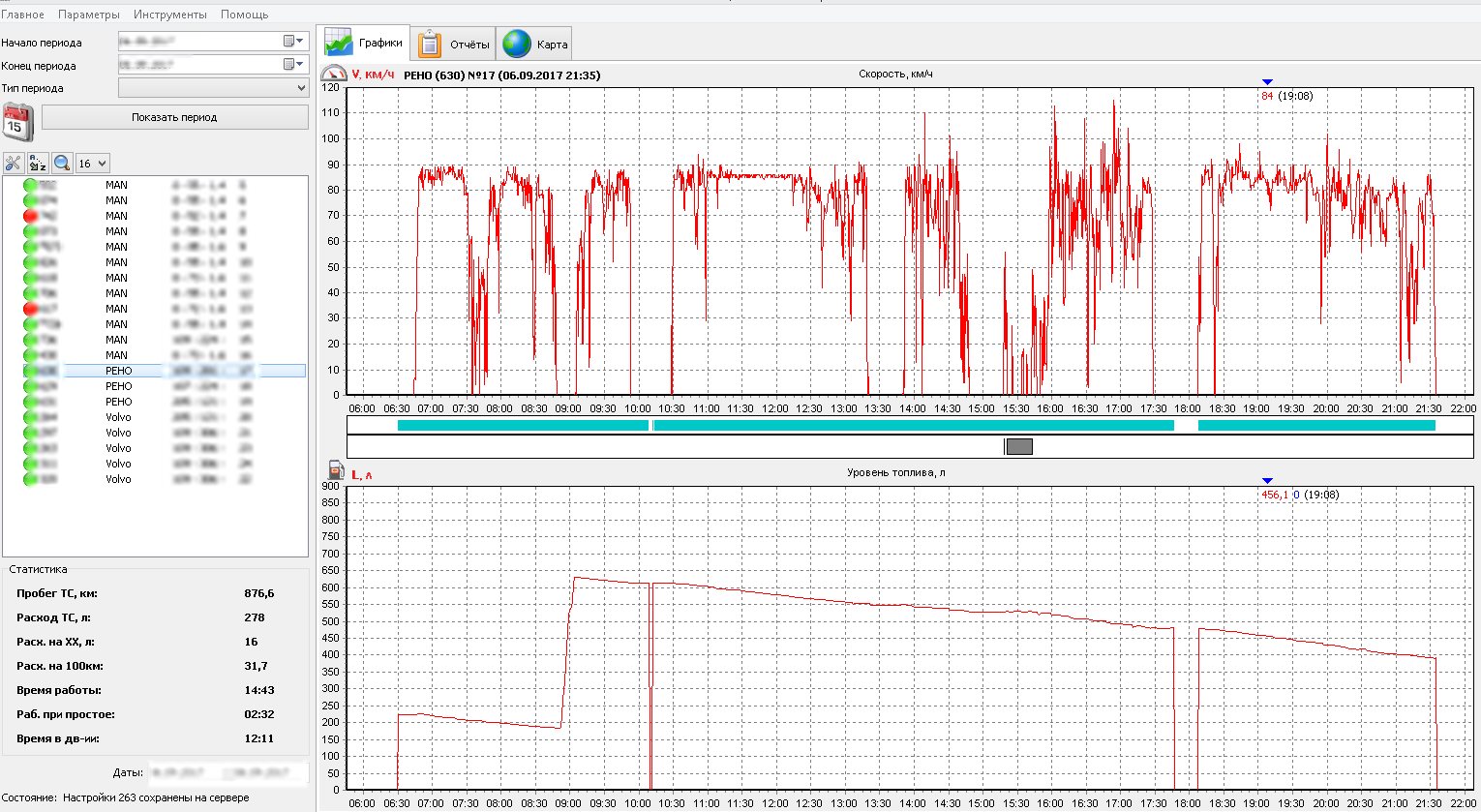Open the Помощь menu
This screenshot has width=1481, height=812.
(x=245, y=15)
